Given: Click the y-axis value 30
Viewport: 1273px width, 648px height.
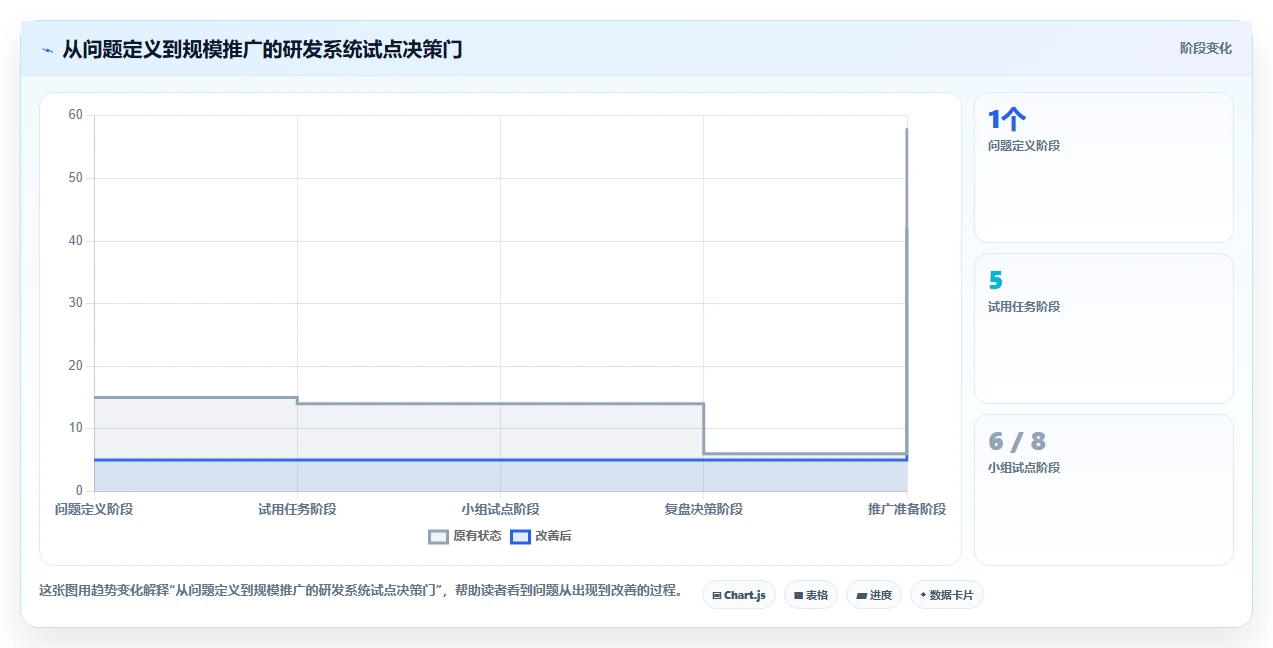Looking at the screenshot, I should point(75,303).
